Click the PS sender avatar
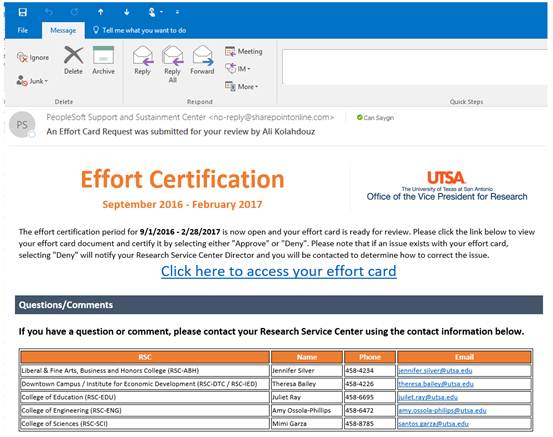 22,125
